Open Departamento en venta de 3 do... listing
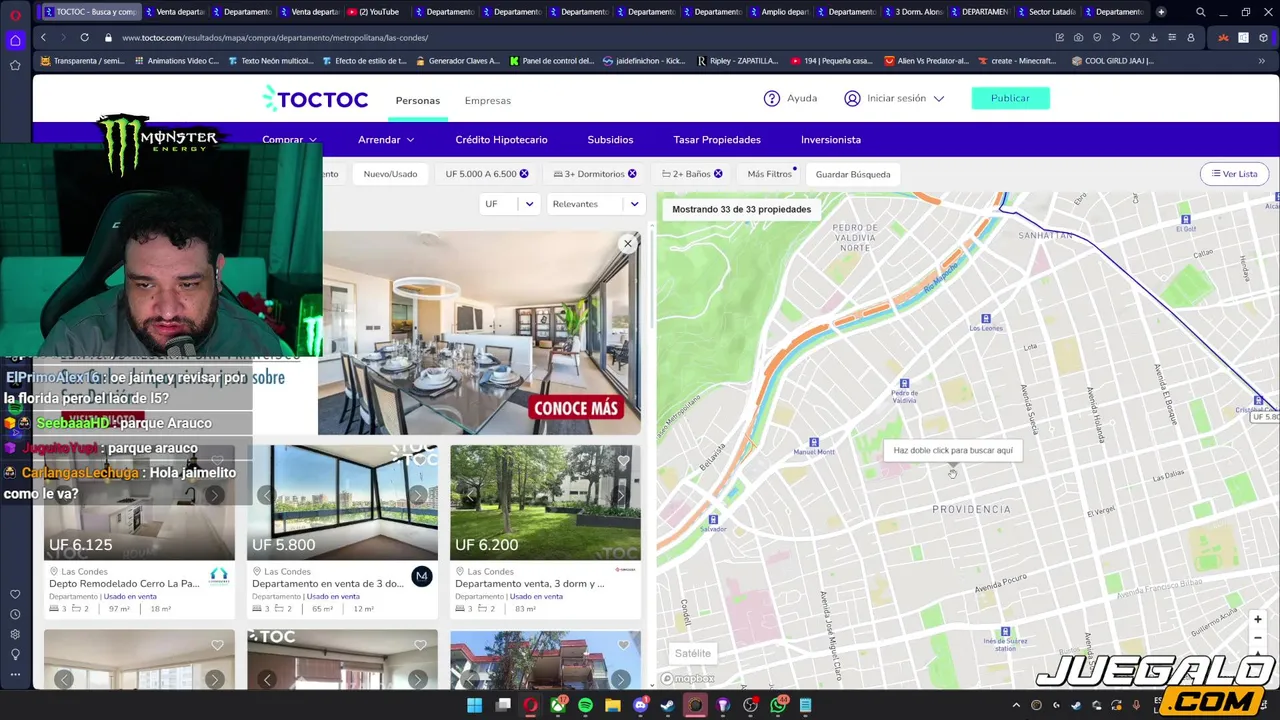The image size is (1280, 720). coord(328,583)
